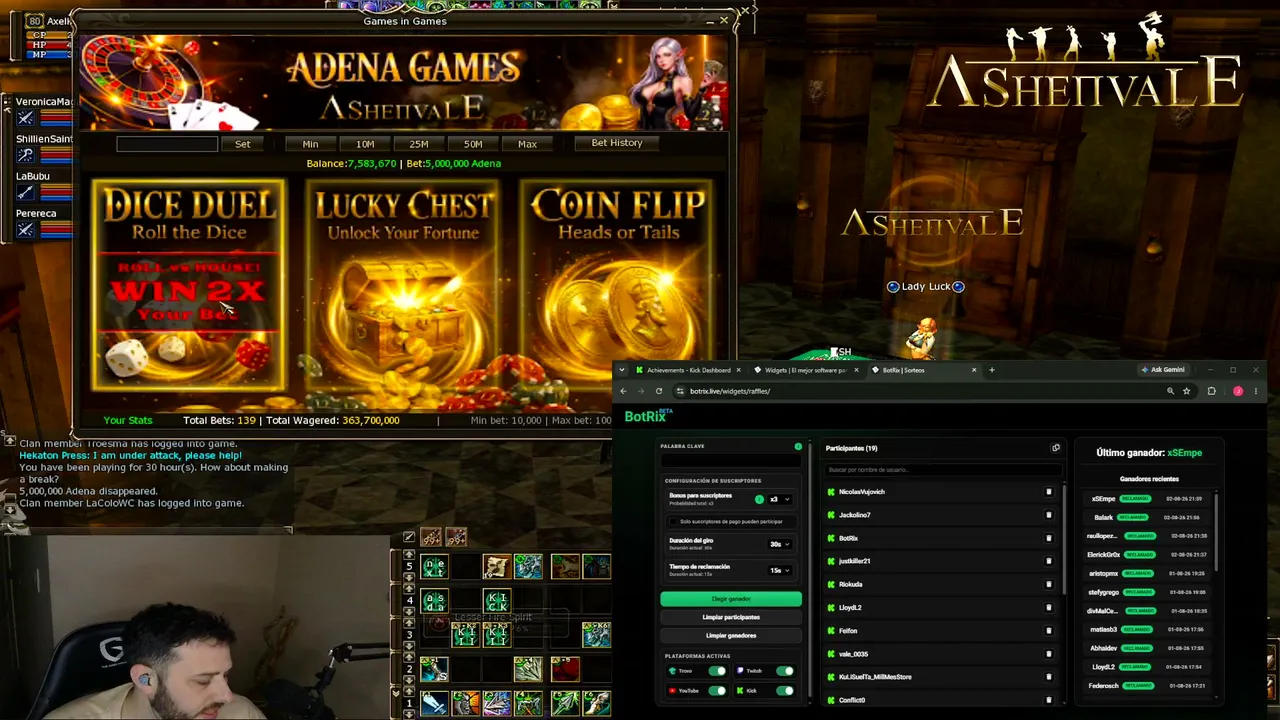The image size is (1280, 720).
Task: Choose the 25M bet preset
Action: (419, 144)
